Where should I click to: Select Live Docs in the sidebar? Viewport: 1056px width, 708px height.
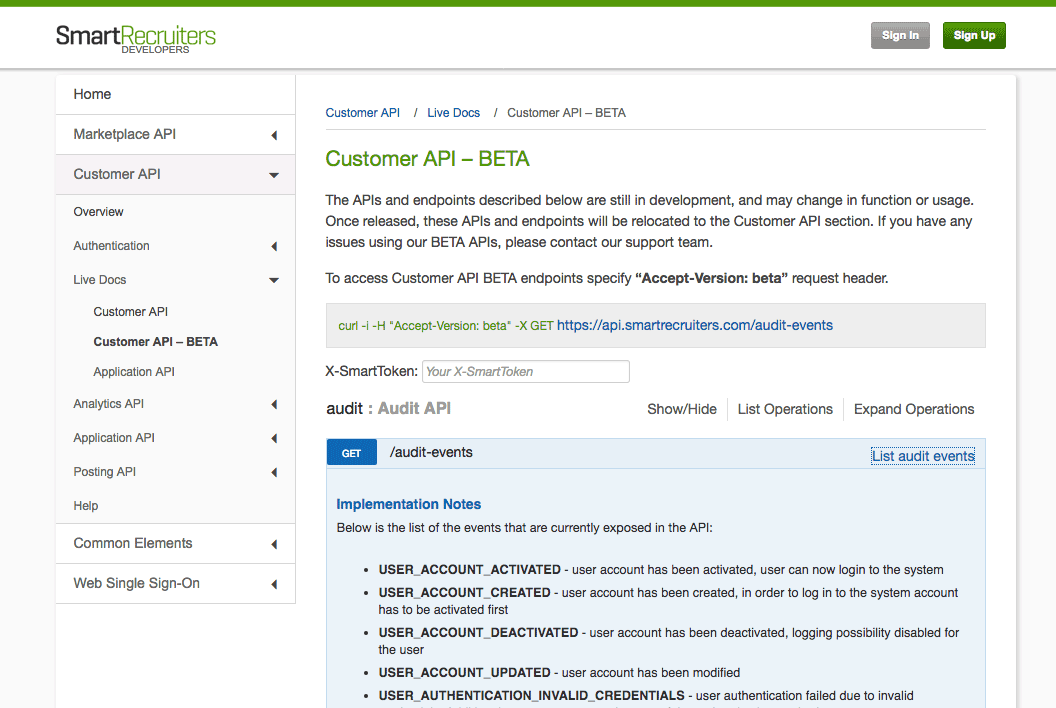[x=100, y=280]
